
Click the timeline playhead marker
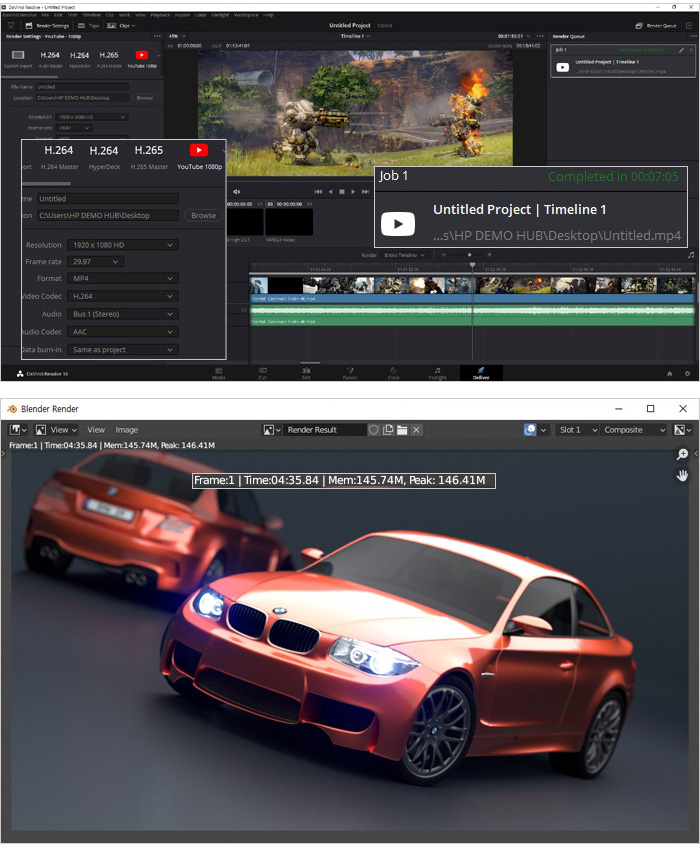point(472,265)
